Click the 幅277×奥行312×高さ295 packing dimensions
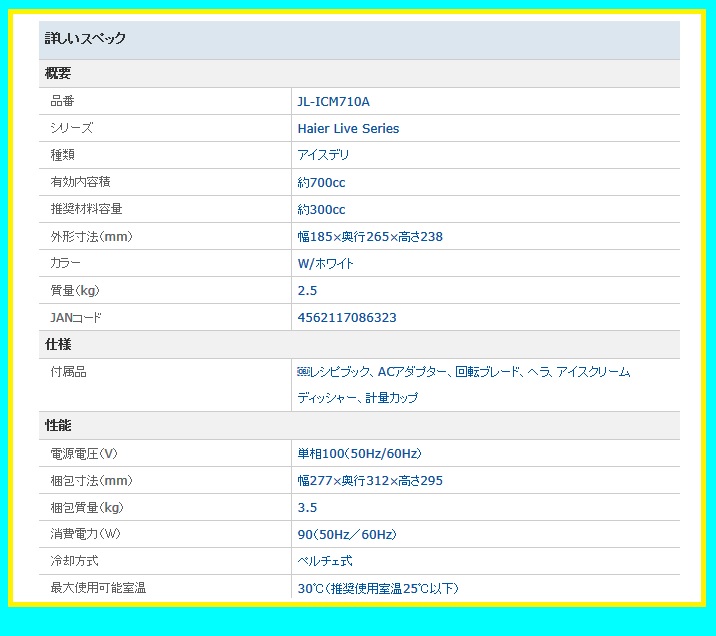The height and width of the screenshot is (636, 716). [x=369, y=481]
